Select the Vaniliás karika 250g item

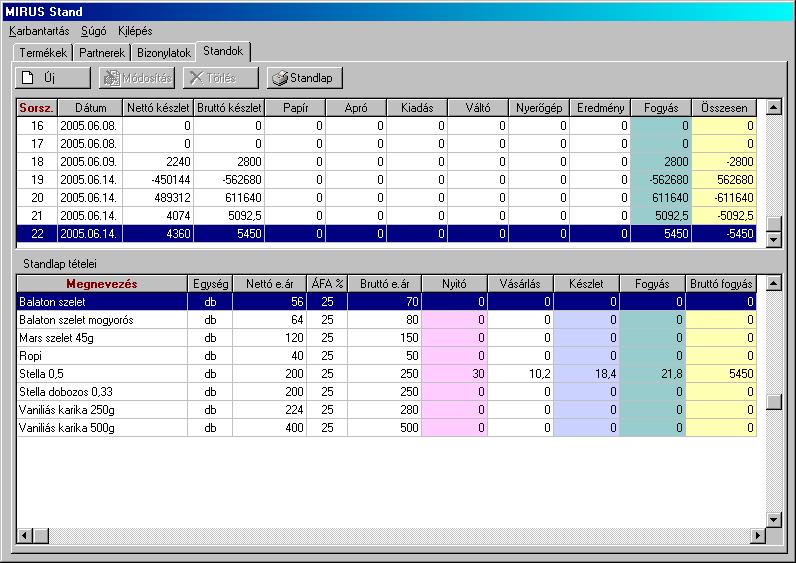386,410
